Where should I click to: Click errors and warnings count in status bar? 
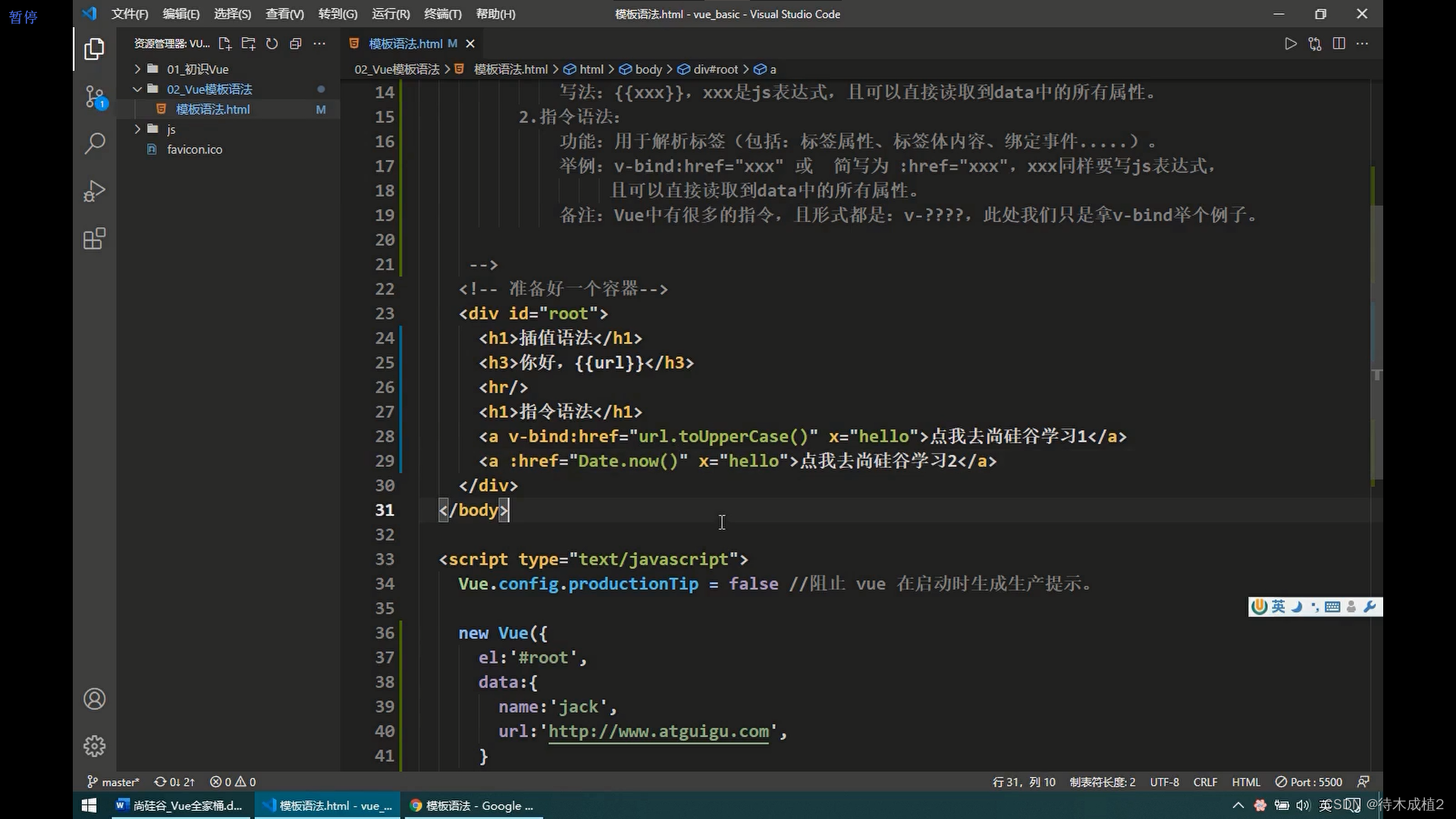click(233, 782)
